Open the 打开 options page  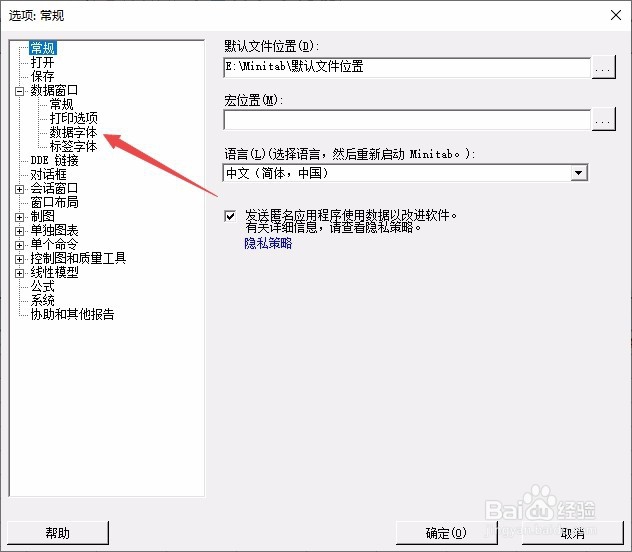42,62
